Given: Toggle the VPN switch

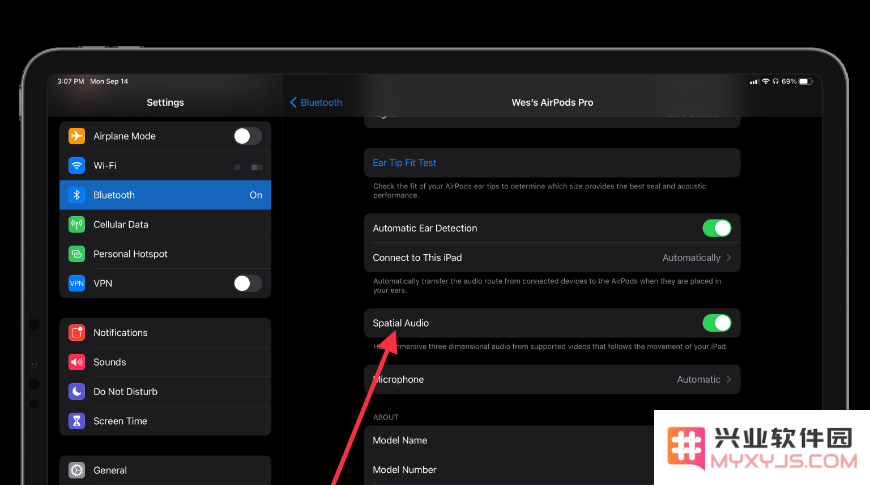Looking at the screenshot, I should tap(247, 283).
